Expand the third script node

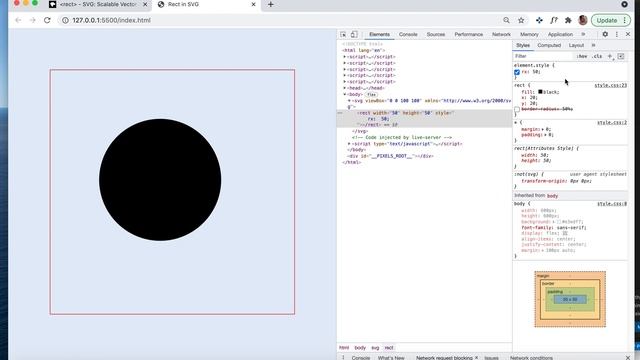[344, 69]
